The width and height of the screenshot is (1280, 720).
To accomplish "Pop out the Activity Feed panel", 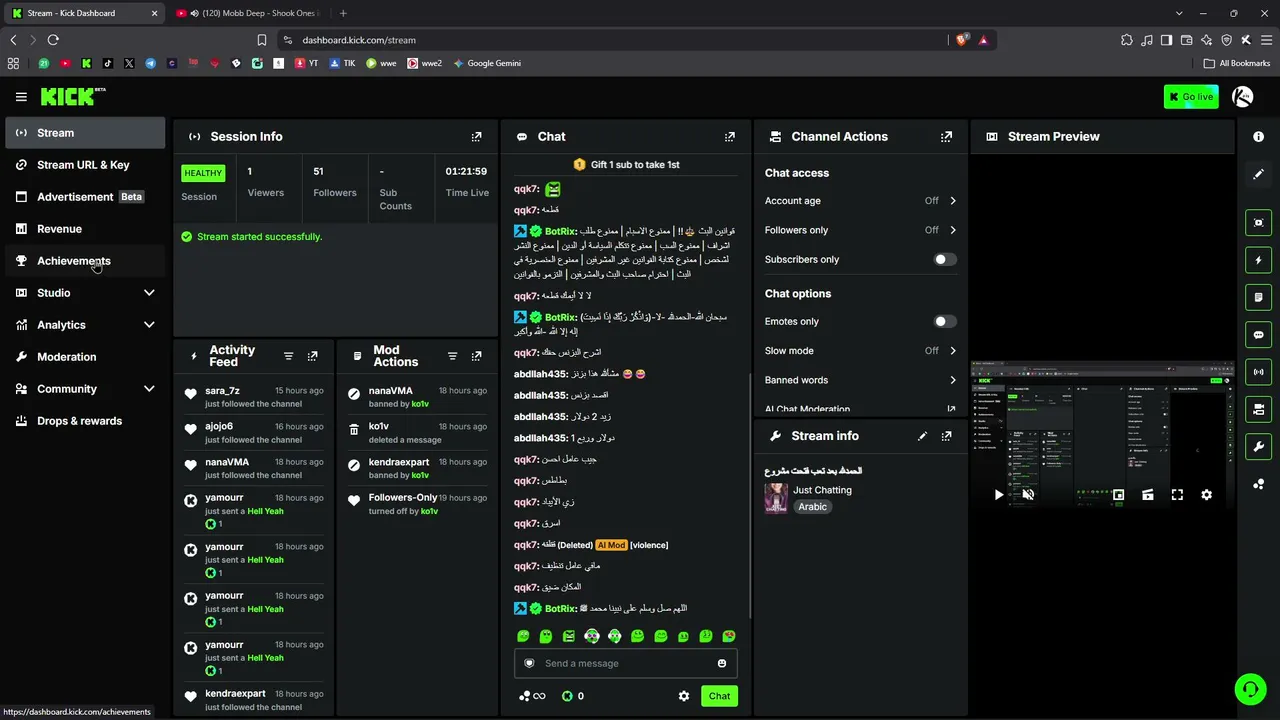I will coord(312,356).
